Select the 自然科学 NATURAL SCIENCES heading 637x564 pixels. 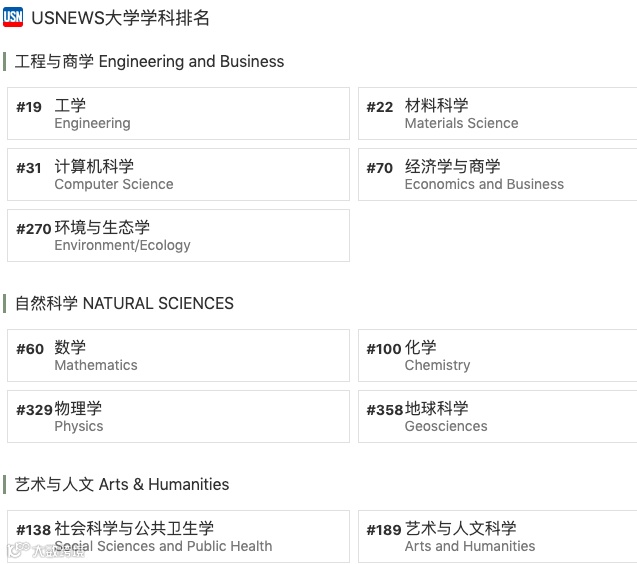[124, 304]
